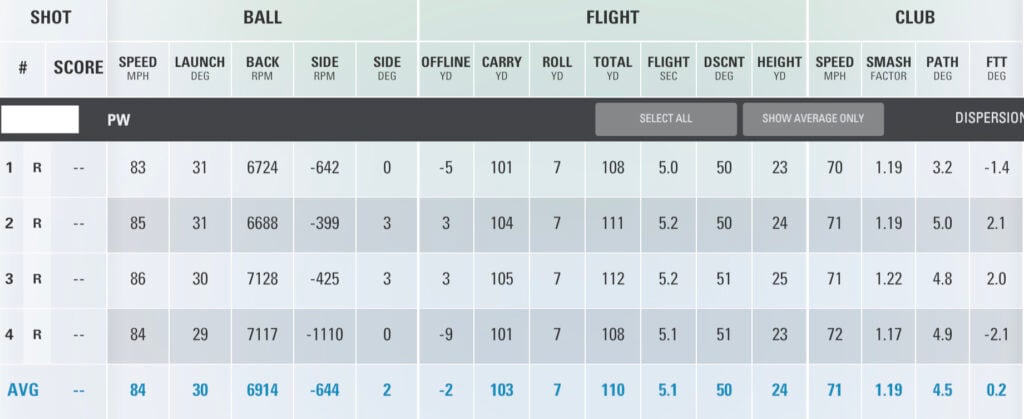Click the AVG row label

[23, 390]
